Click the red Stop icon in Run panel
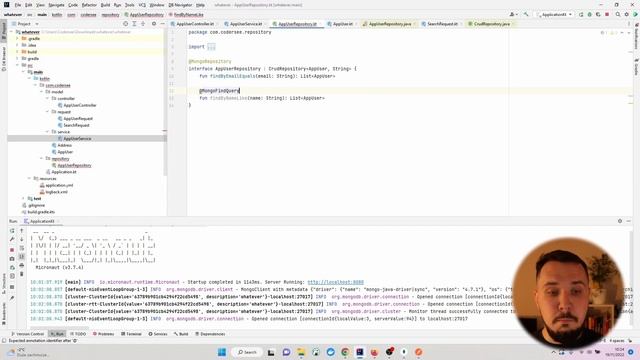This screenshot has height=360, width=640. coord(12,250)
